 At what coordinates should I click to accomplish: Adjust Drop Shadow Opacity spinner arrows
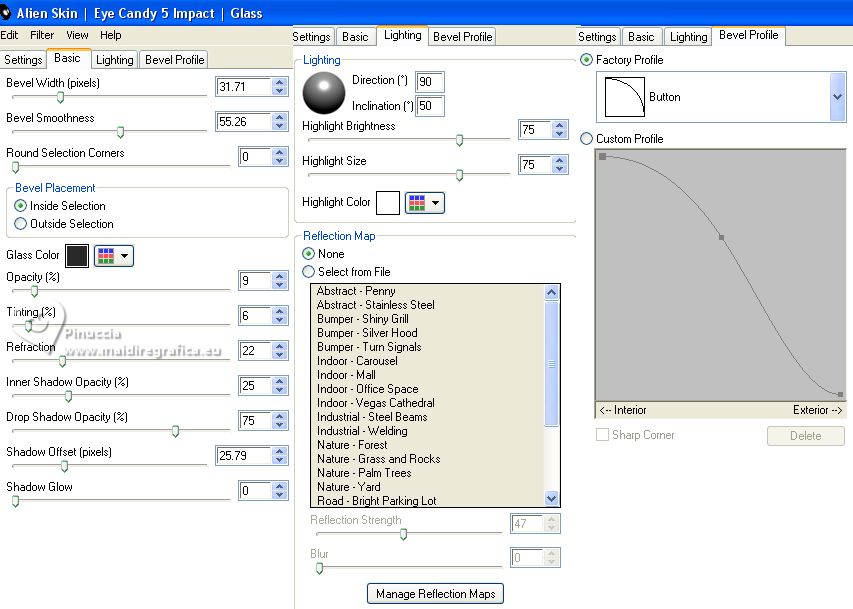(280, 421)
